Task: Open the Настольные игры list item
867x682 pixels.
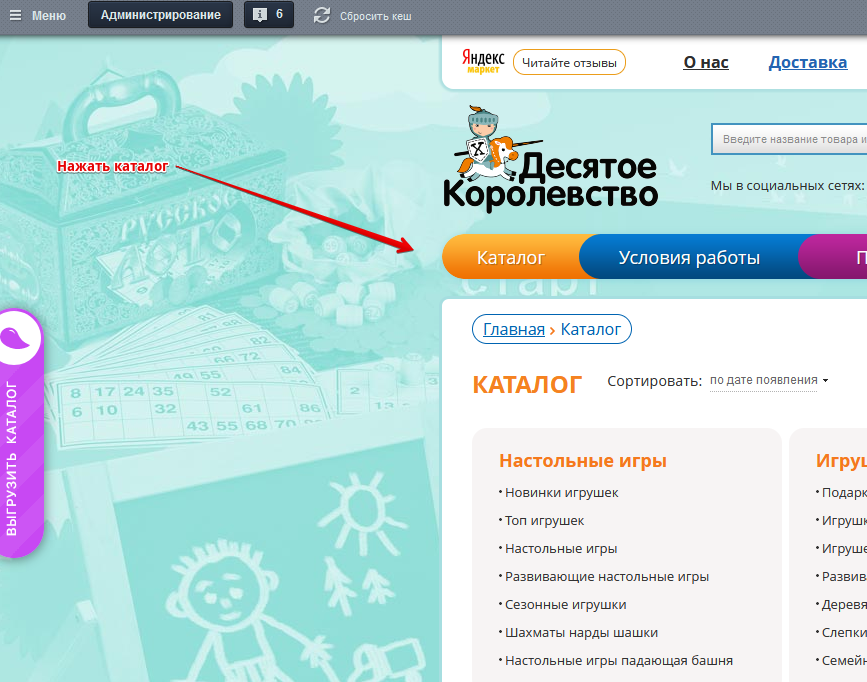Action: tap(561, 549)
